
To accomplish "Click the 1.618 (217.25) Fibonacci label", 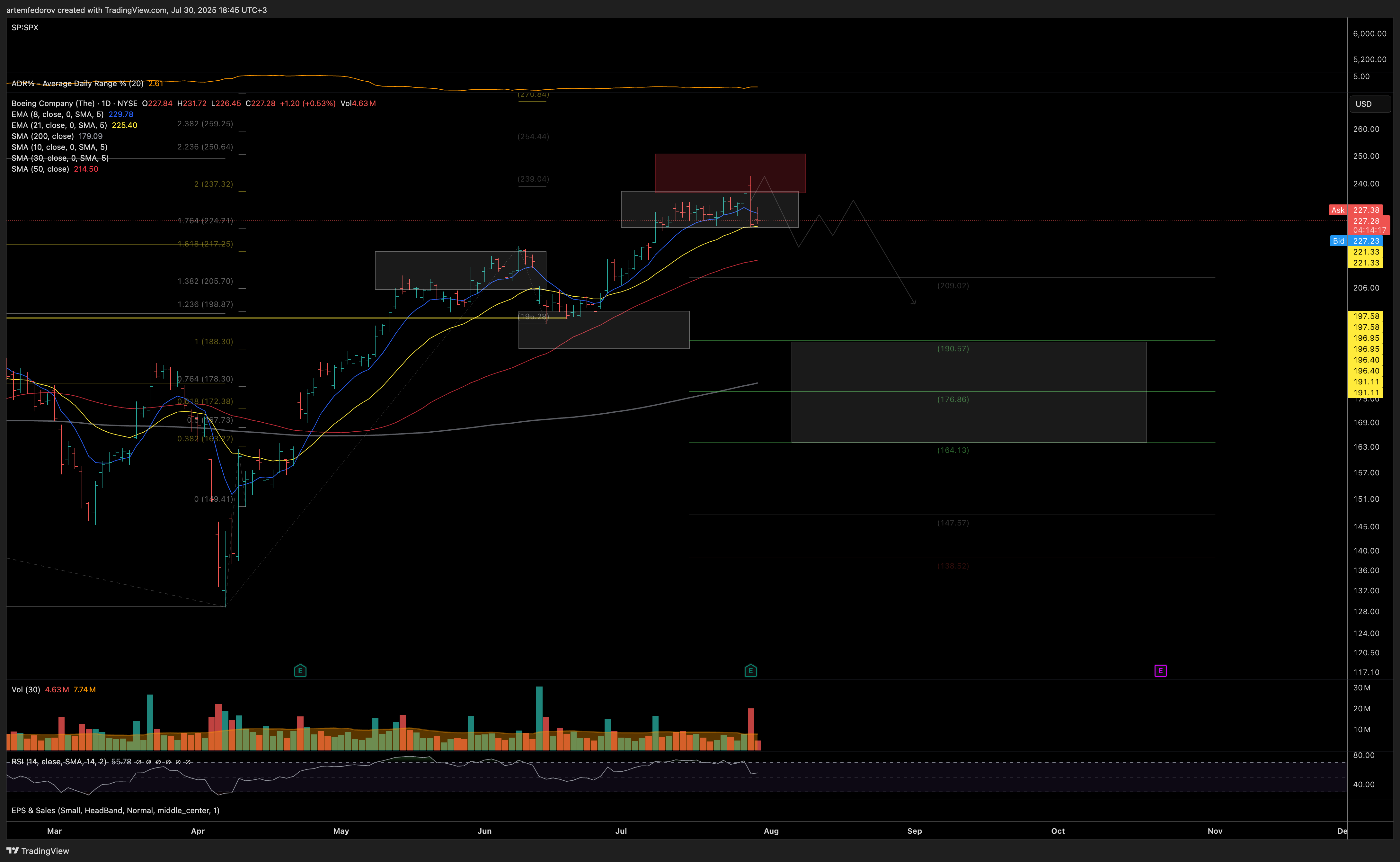I will [205, 244].
